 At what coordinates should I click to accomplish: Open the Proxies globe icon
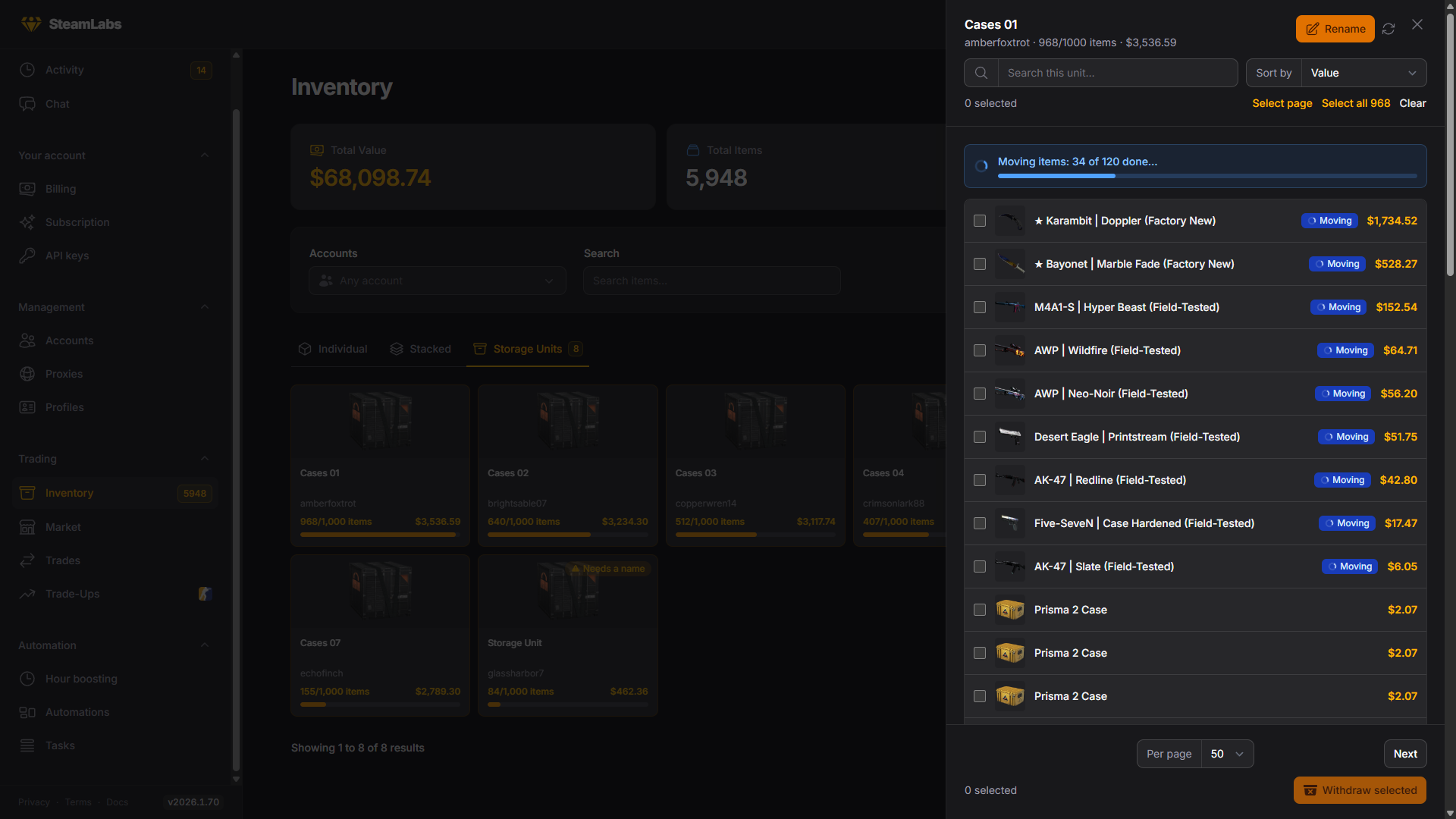[27, 374]
